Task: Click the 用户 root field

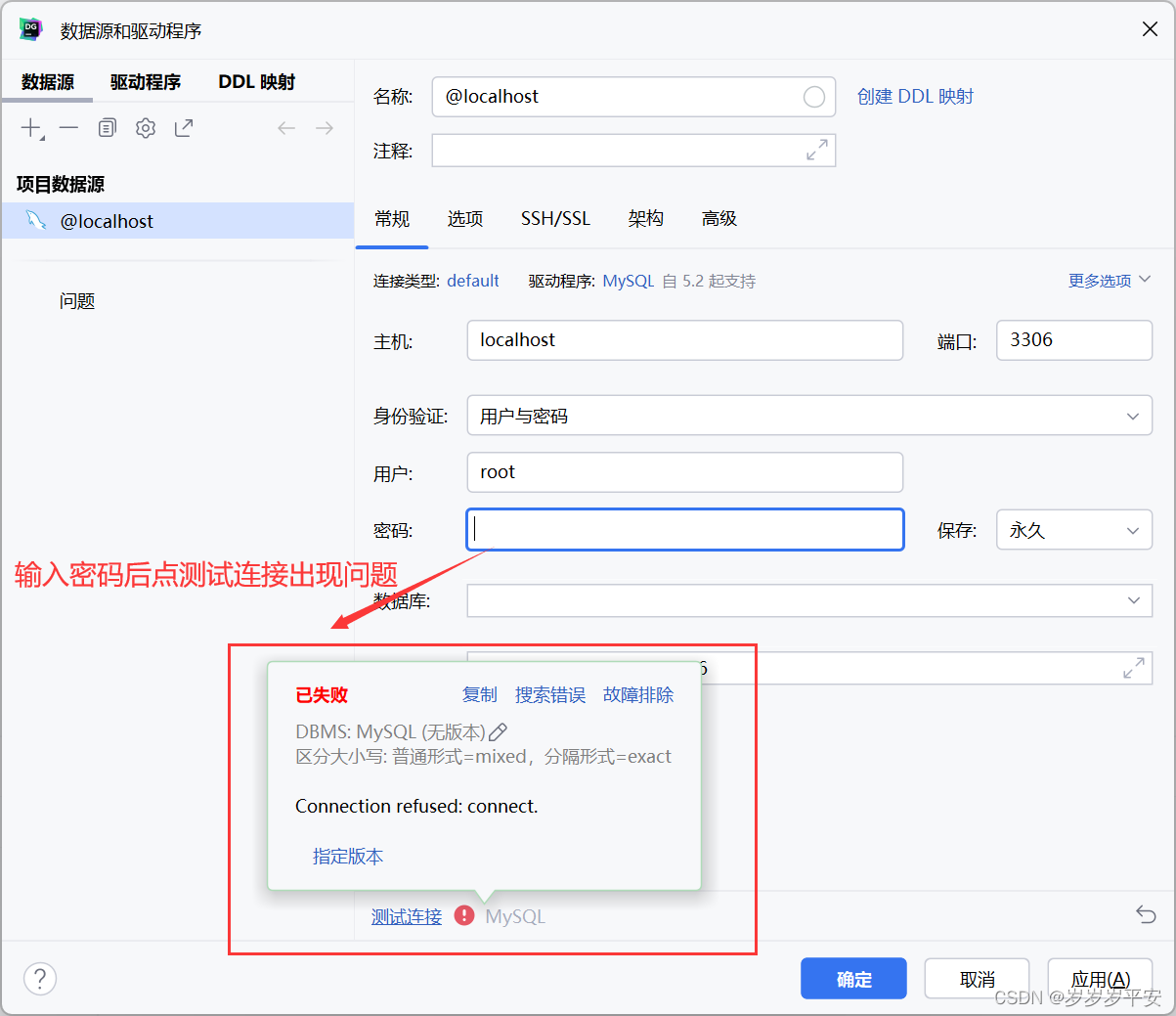Action: [x=685, y=472]
